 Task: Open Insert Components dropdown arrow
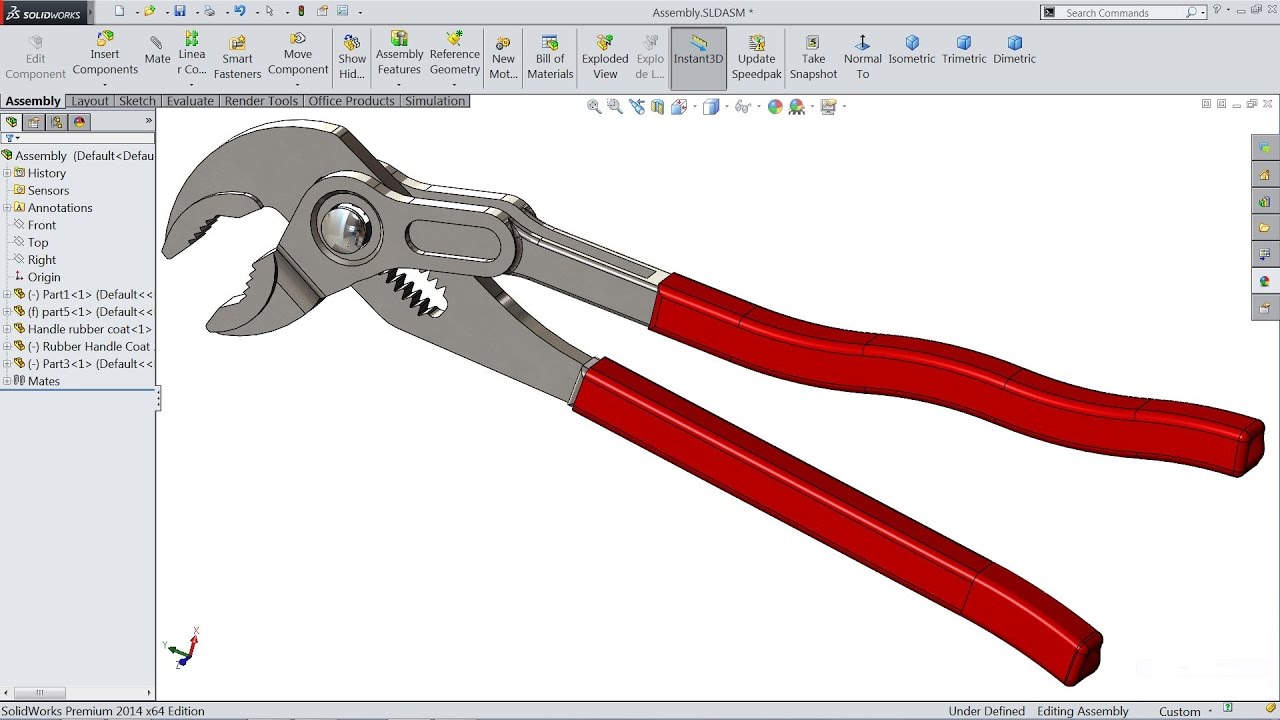click(105, 85)
